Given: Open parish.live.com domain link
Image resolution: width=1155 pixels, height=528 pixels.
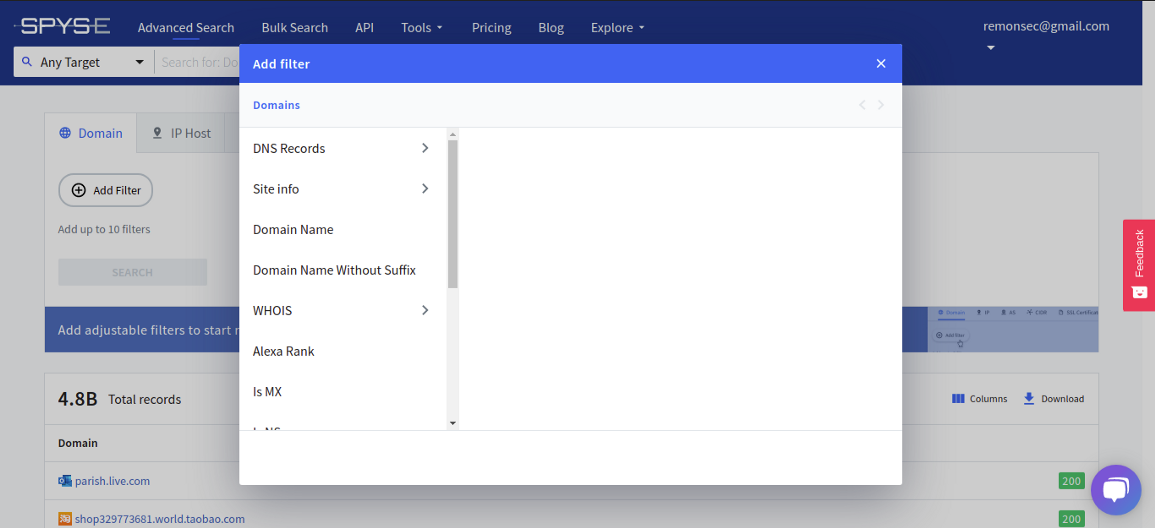Looking at the screenshot, I should point(112,481).
